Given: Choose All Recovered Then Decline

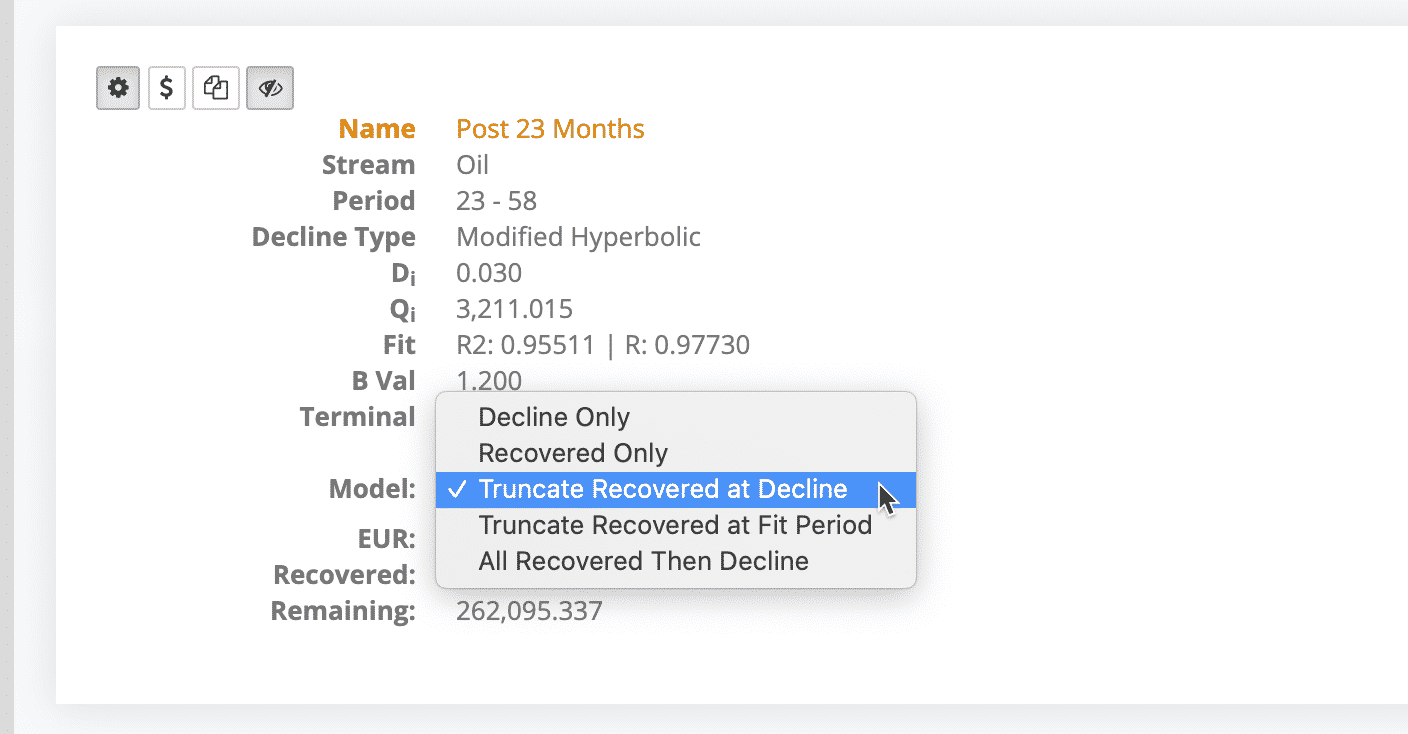Looking at the screenshot, I should (643, 561).
